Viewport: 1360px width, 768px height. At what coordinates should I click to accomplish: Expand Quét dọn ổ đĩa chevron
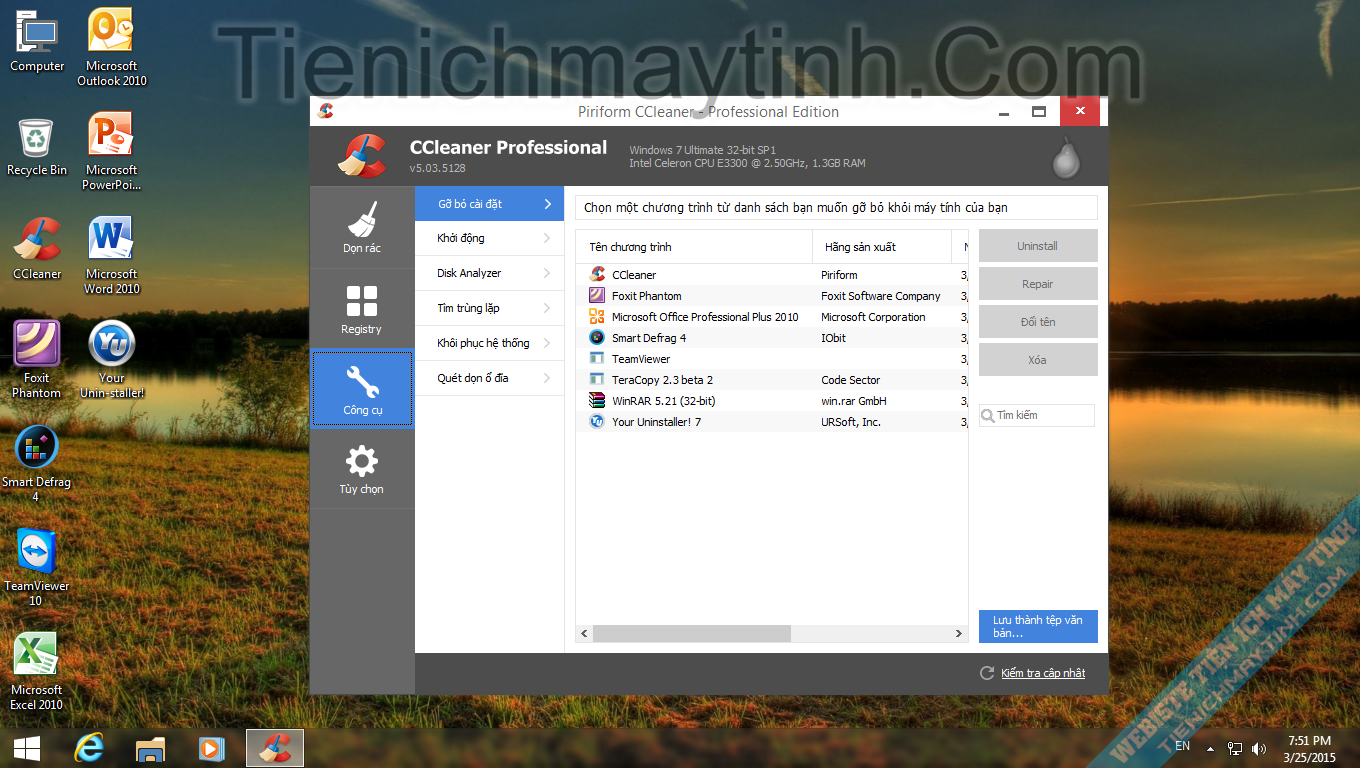(547, 378)
